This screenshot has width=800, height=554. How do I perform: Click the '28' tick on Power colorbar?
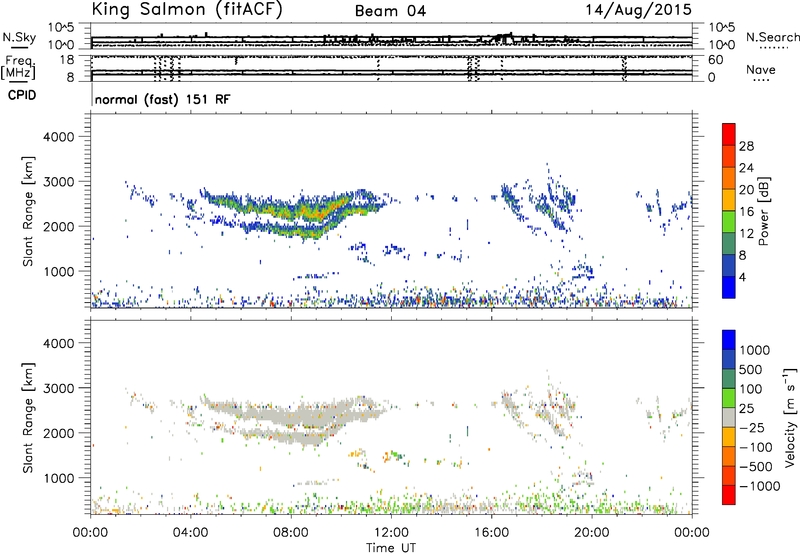coord(746,146)
